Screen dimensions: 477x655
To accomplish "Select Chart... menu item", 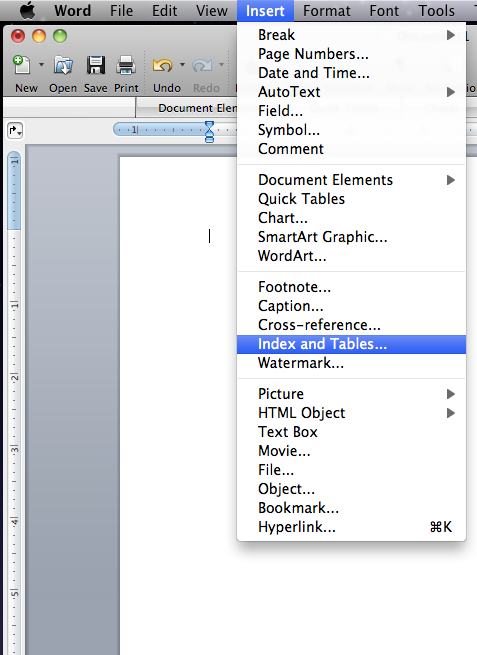I will (x=351, y=218).
